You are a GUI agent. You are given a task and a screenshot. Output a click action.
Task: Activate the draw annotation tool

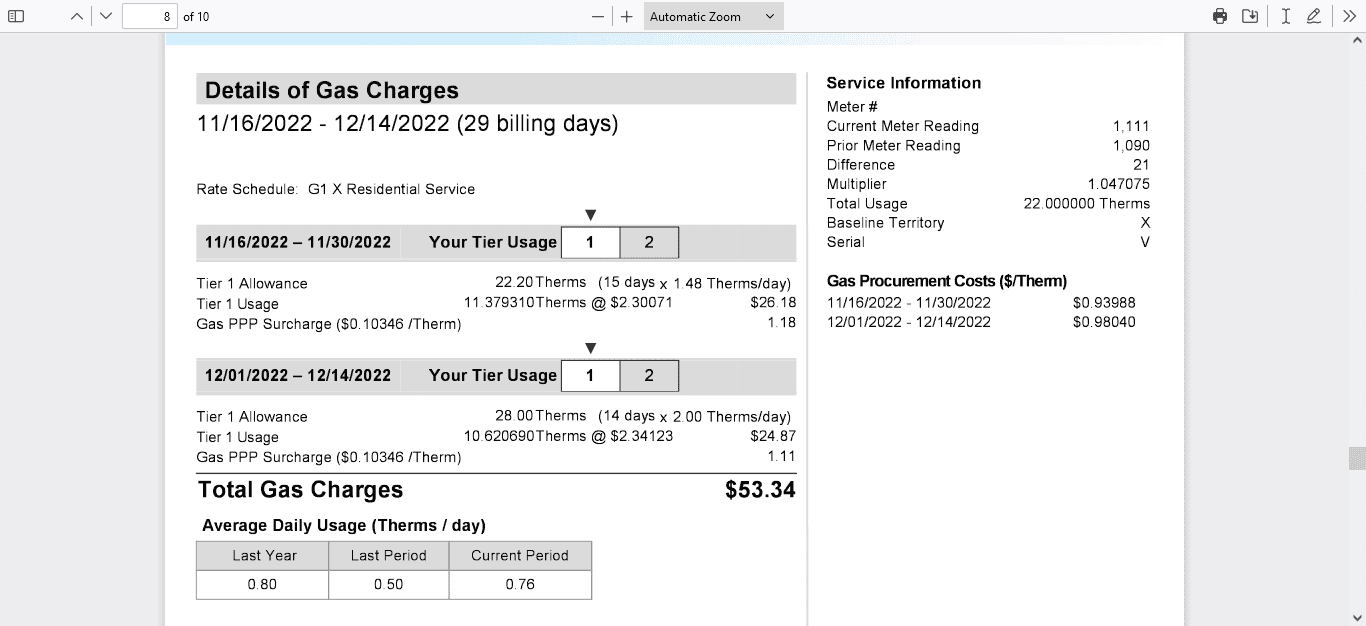[x=1314, y=16]
